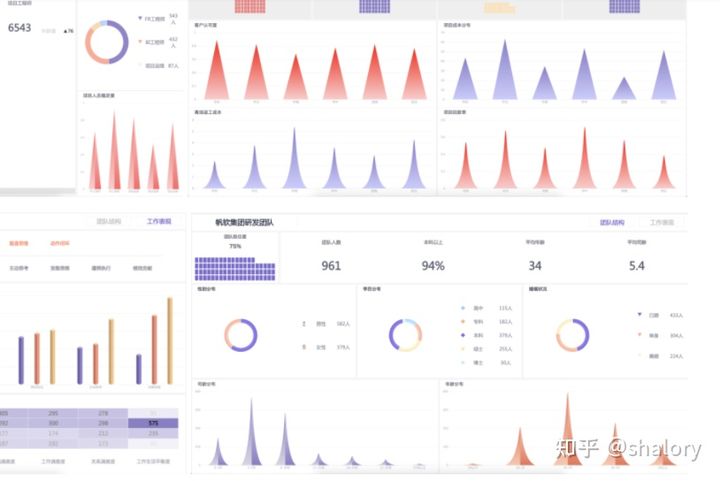This screenshot has height=481, width=720.
Task: Click the 961 team headcount figure
Action: coord(331,266)
